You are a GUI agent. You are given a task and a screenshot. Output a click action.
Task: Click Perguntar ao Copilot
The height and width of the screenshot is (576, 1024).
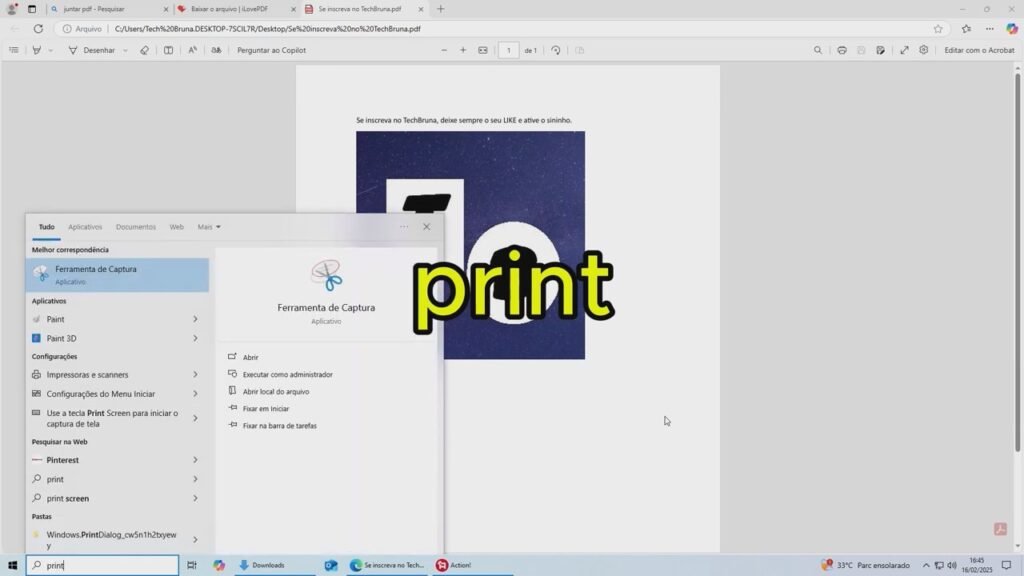coord(271,50)
